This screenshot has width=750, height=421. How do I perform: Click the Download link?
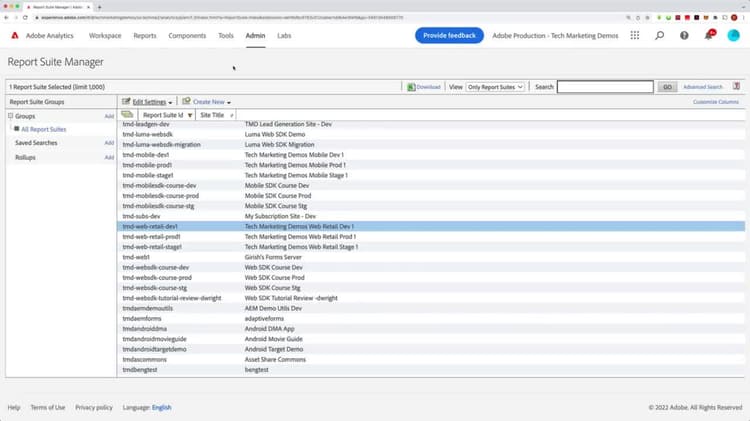[428, 87]
